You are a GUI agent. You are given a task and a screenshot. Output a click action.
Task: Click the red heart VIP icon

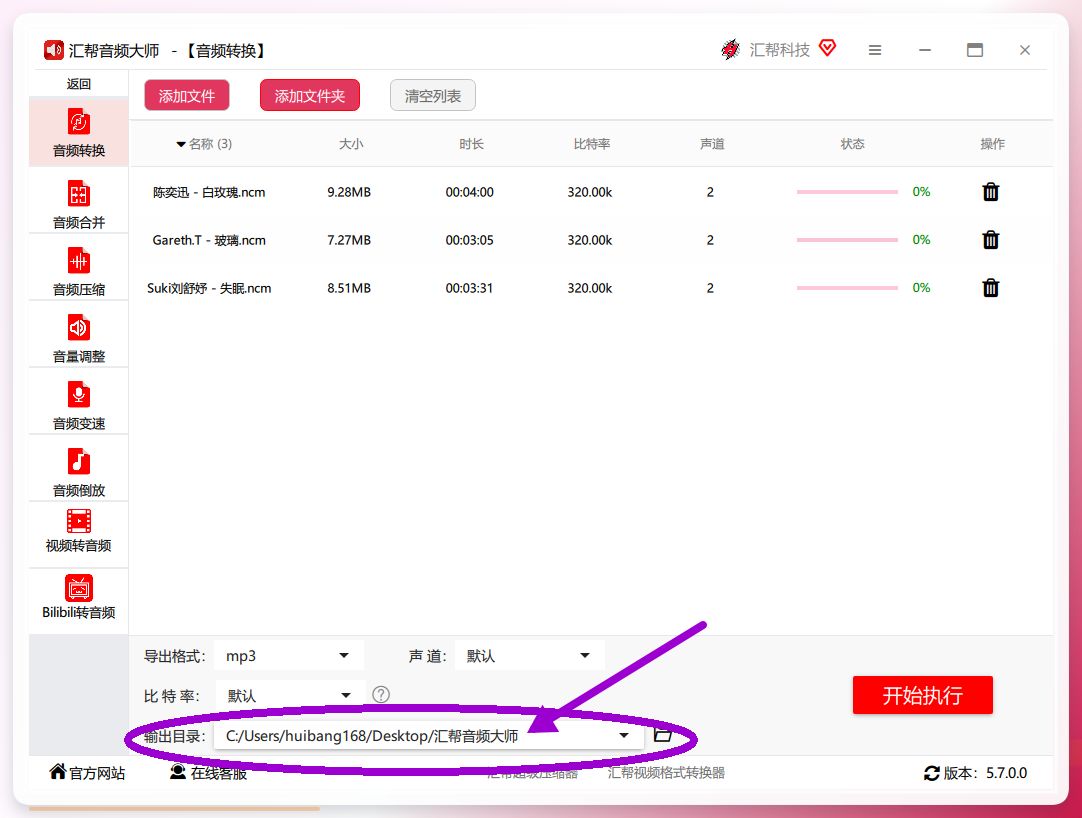click(827, 48)
